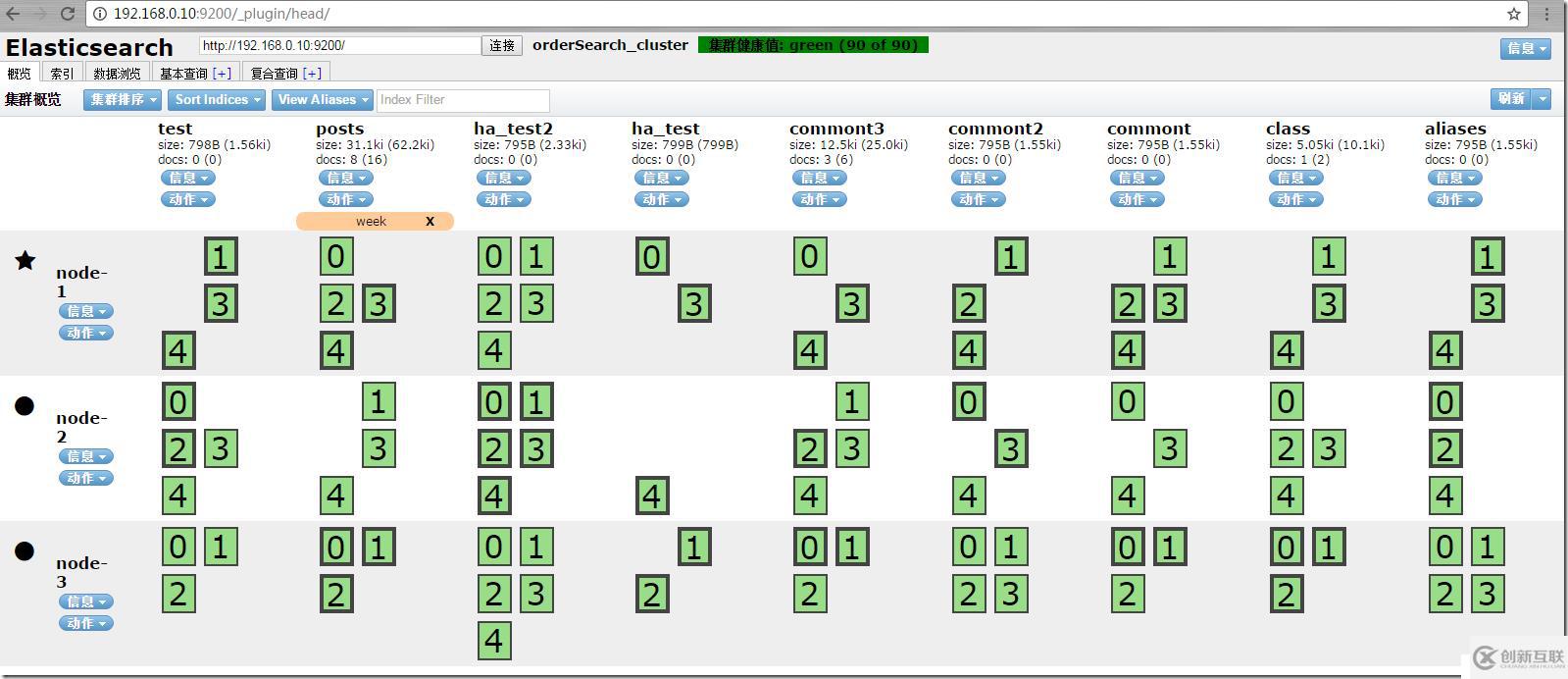Screen dimensions: 1568x679
Task: Open shard 1 of test on node-1
Action: (221, 256)
